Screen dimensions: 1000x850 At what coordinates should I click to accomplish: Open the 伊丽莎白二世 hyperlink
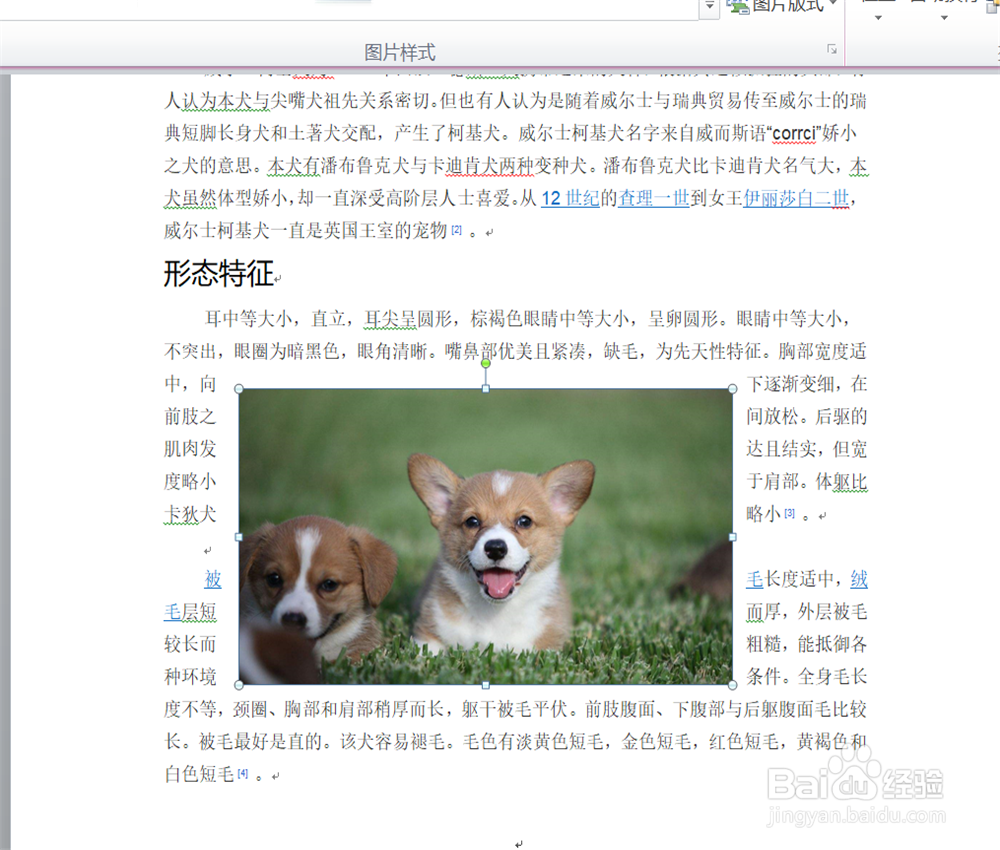point(796,198)
